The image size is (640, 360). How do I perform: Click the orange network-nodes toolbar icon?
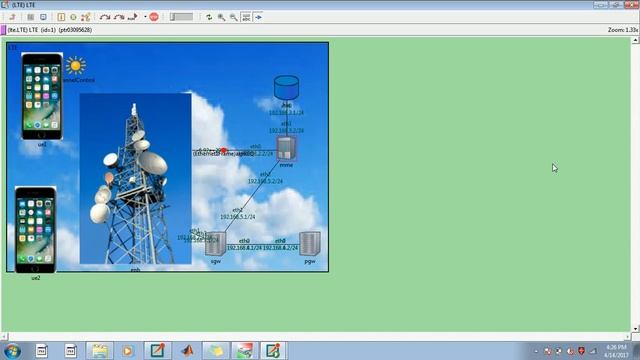click(x=85, y=17)
